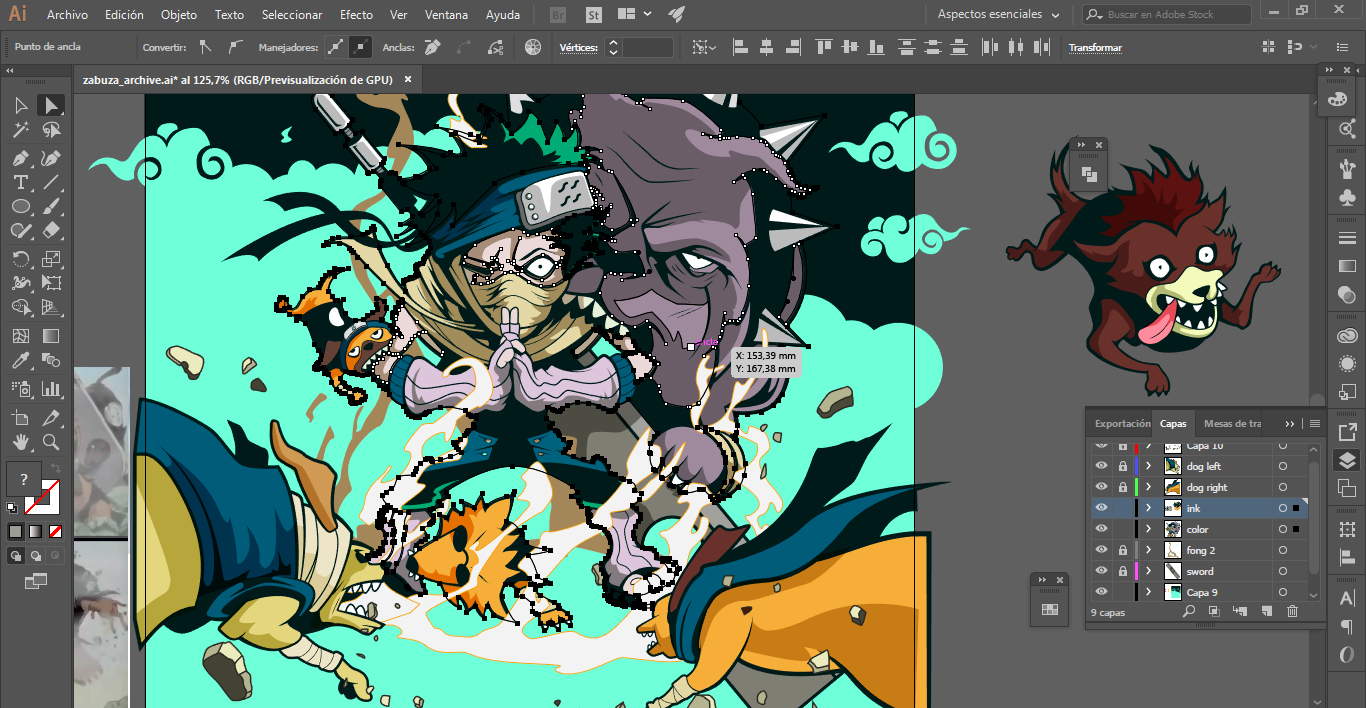Expand the sword layer

coord(1149,571)
